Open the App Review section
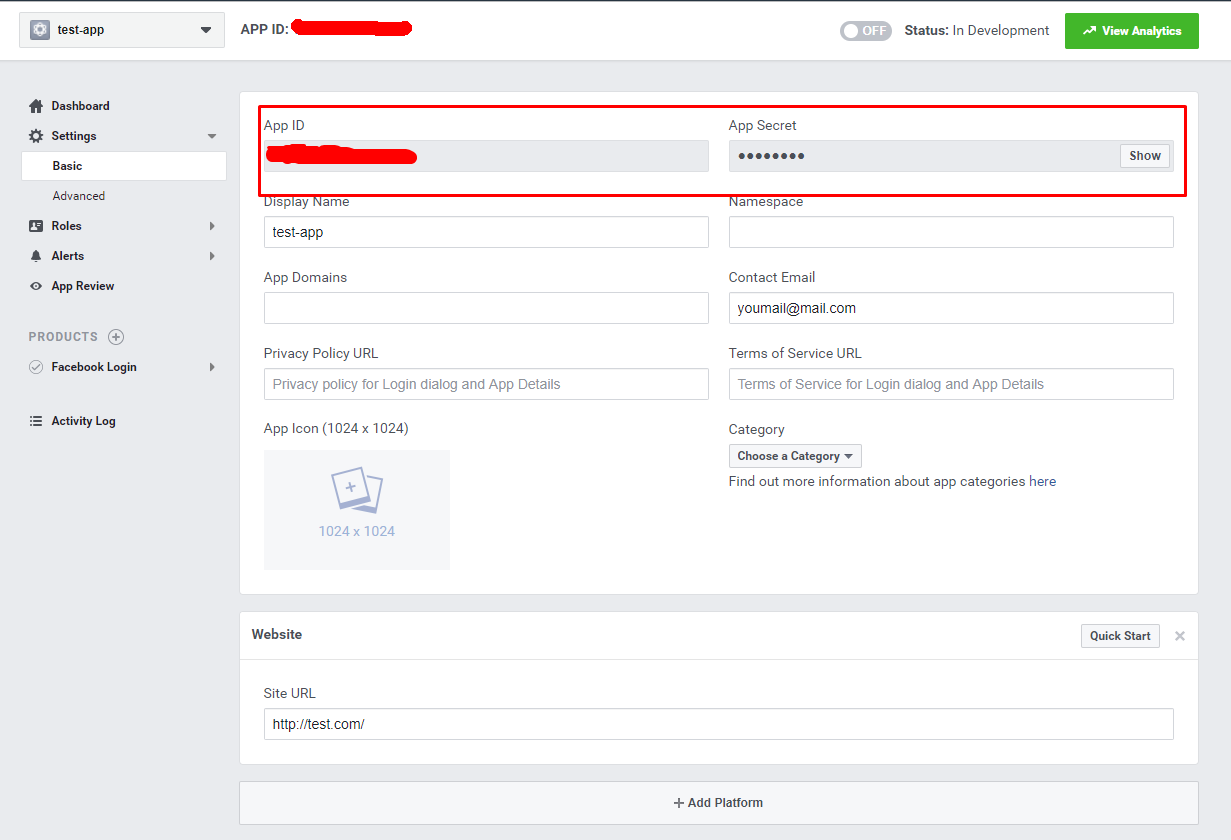This screenshot has height=840, width=1231. click(x=83, y=286)
